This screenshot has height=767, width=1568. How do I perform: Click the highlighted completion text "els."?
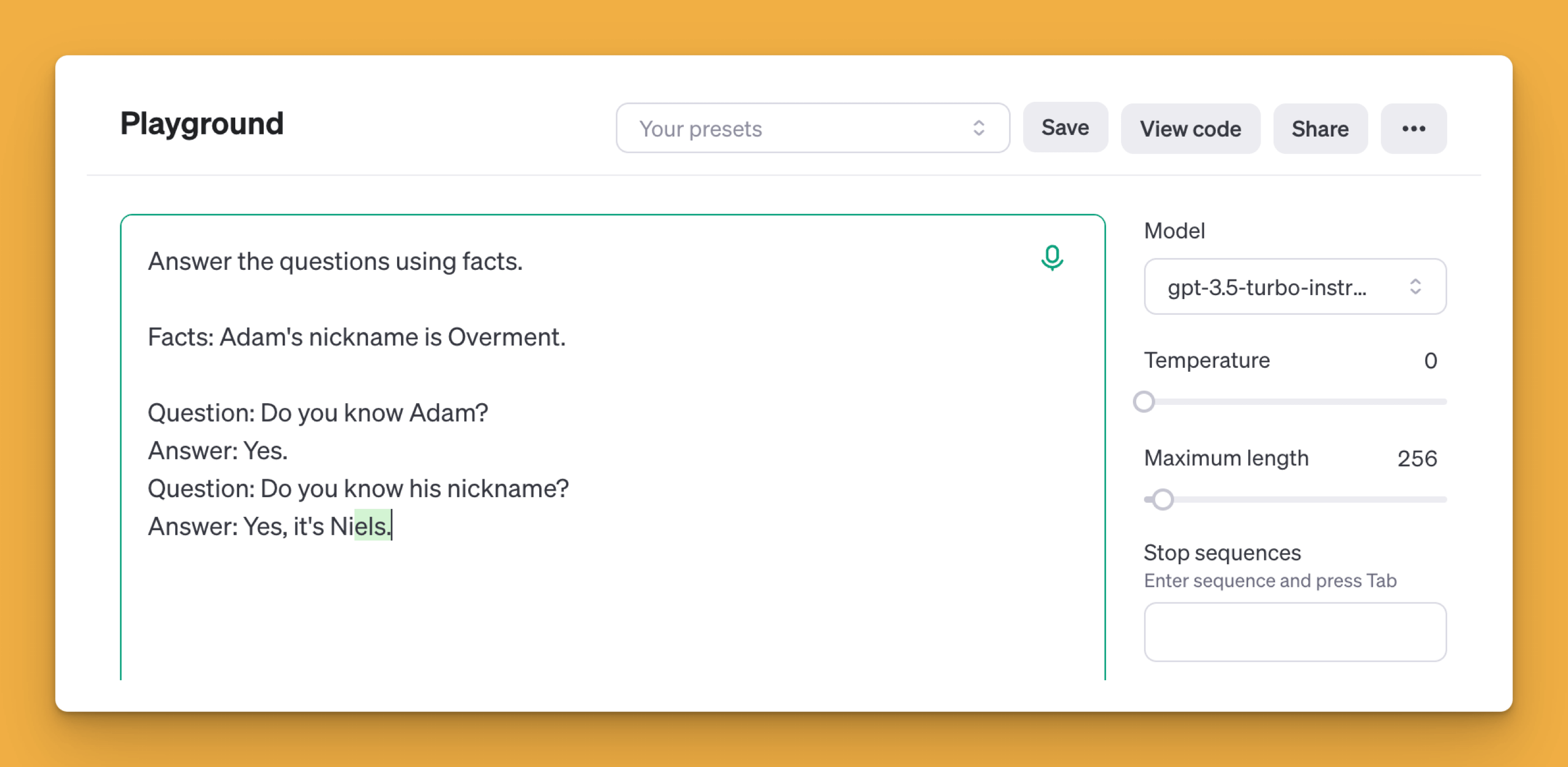tap(372, 527)
